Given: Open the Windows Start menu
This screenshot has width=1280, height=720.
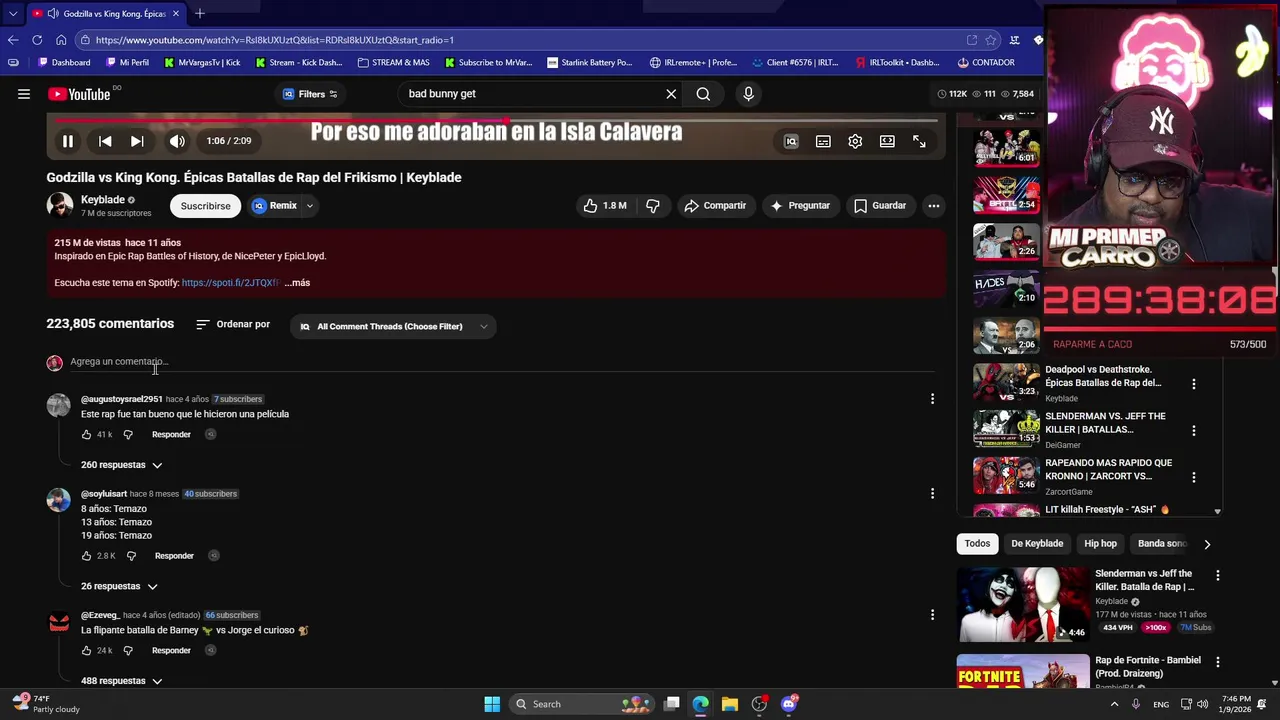Looking at the screenshot, I should pos(492,704).
